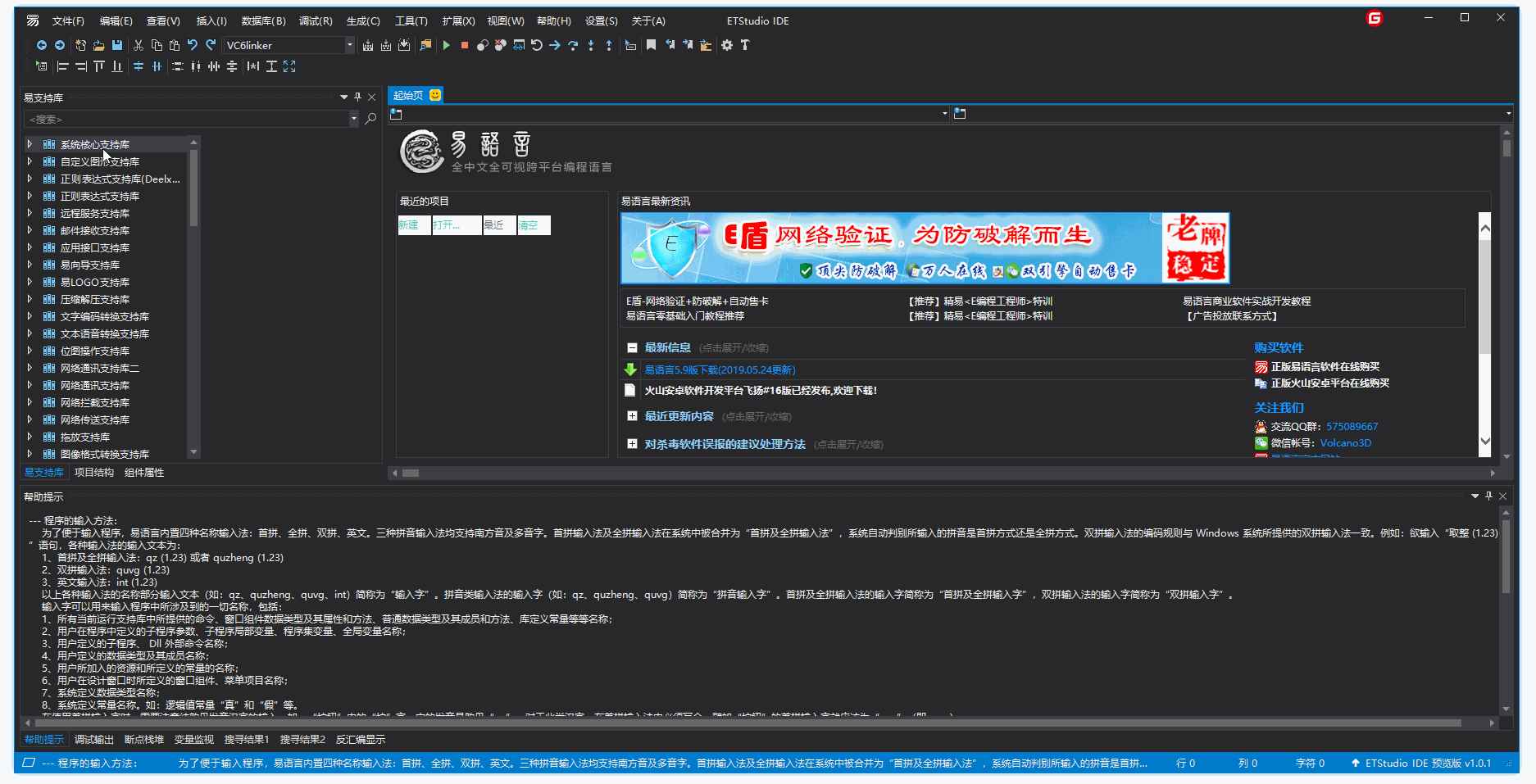Screen dimensions: 1536x784
Task: Expand the 最近更新内容 section
Action: click(632, 416)
